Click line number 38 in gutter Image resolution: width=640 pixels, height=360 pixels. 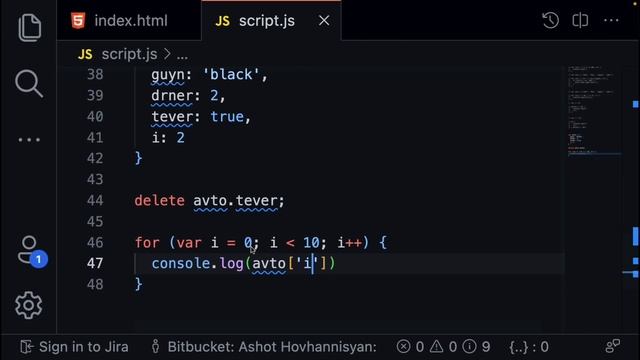(95, 74)
